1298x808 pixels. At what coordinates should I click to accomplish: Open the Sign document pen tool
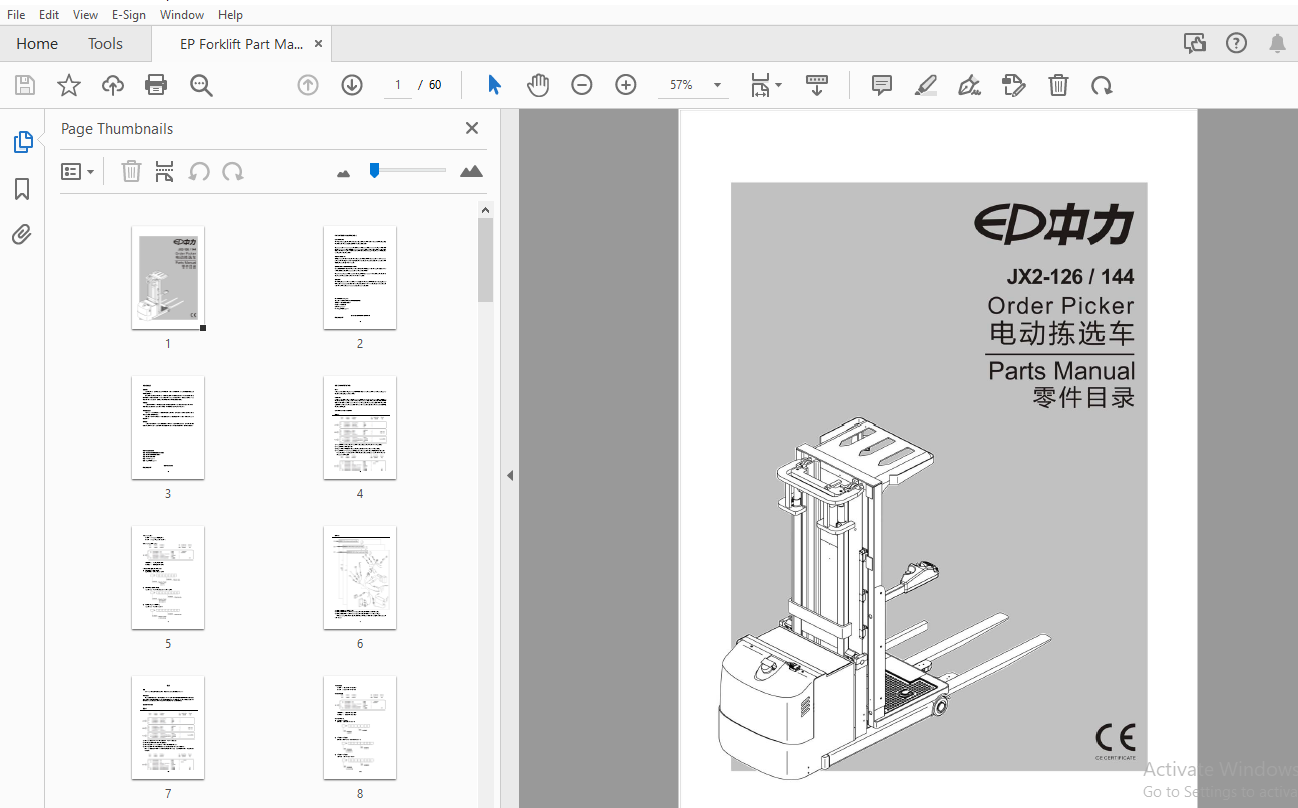click(x=969, y=86)
